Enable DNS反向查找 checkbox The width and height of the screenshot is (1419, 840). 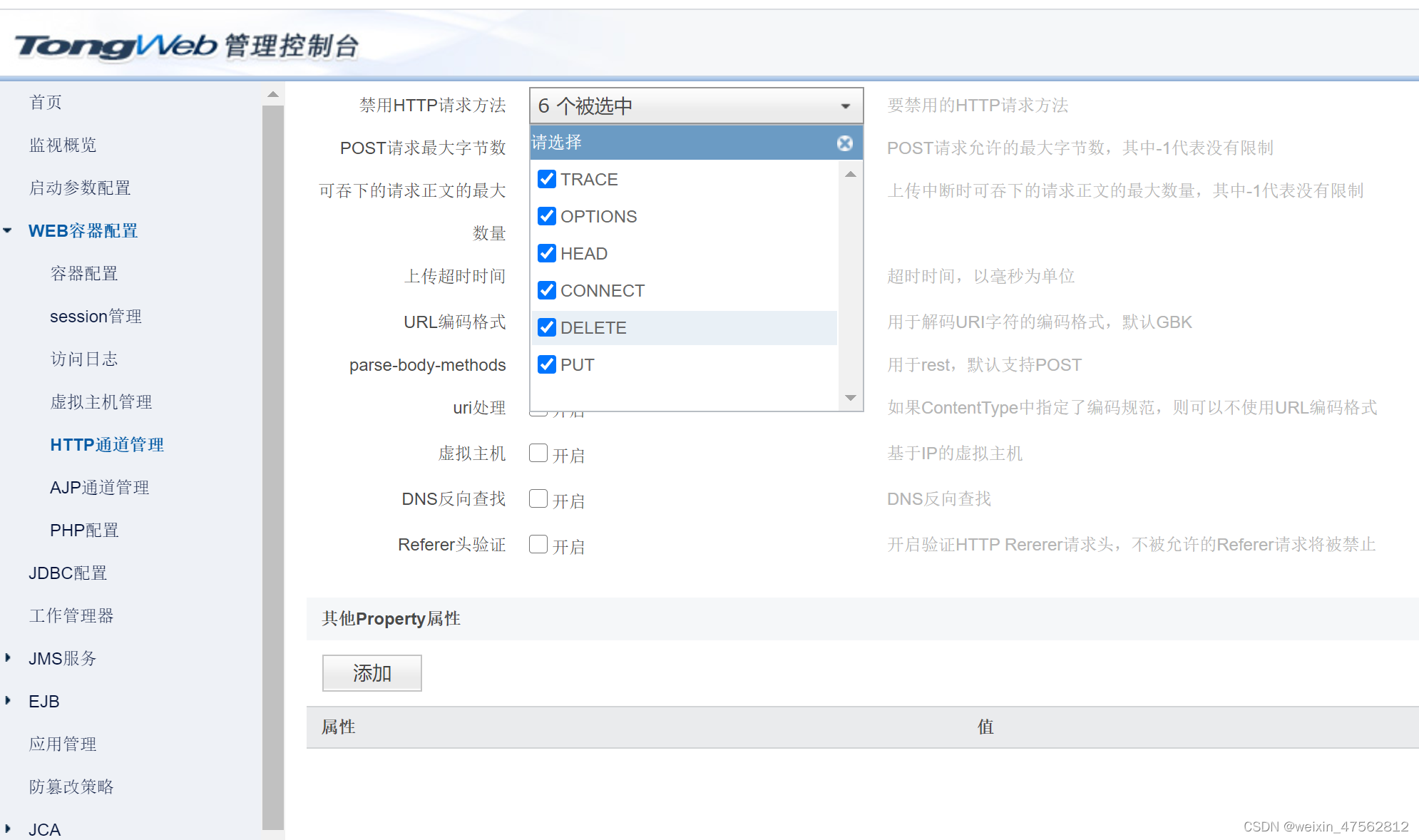pyautogui.click(x=538, y=498)
